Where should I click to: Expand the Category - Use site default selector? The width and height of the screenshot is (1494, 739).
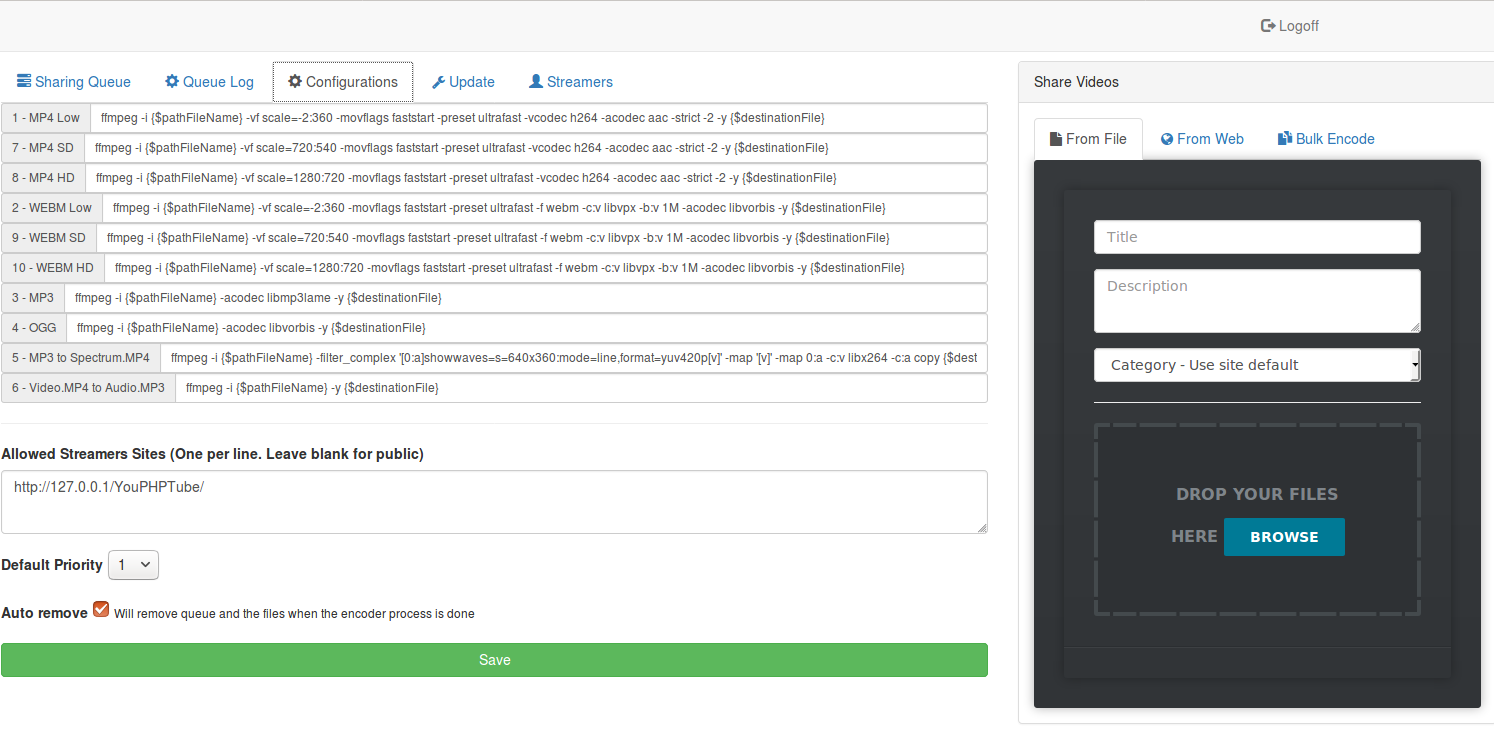(1256, 364)
